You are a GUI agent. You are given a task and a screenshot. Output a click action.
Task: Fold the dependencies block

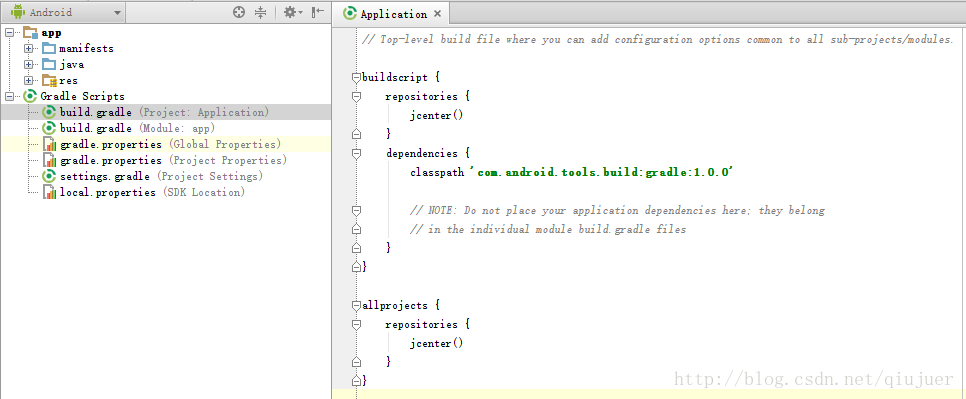tap(355, 153)
